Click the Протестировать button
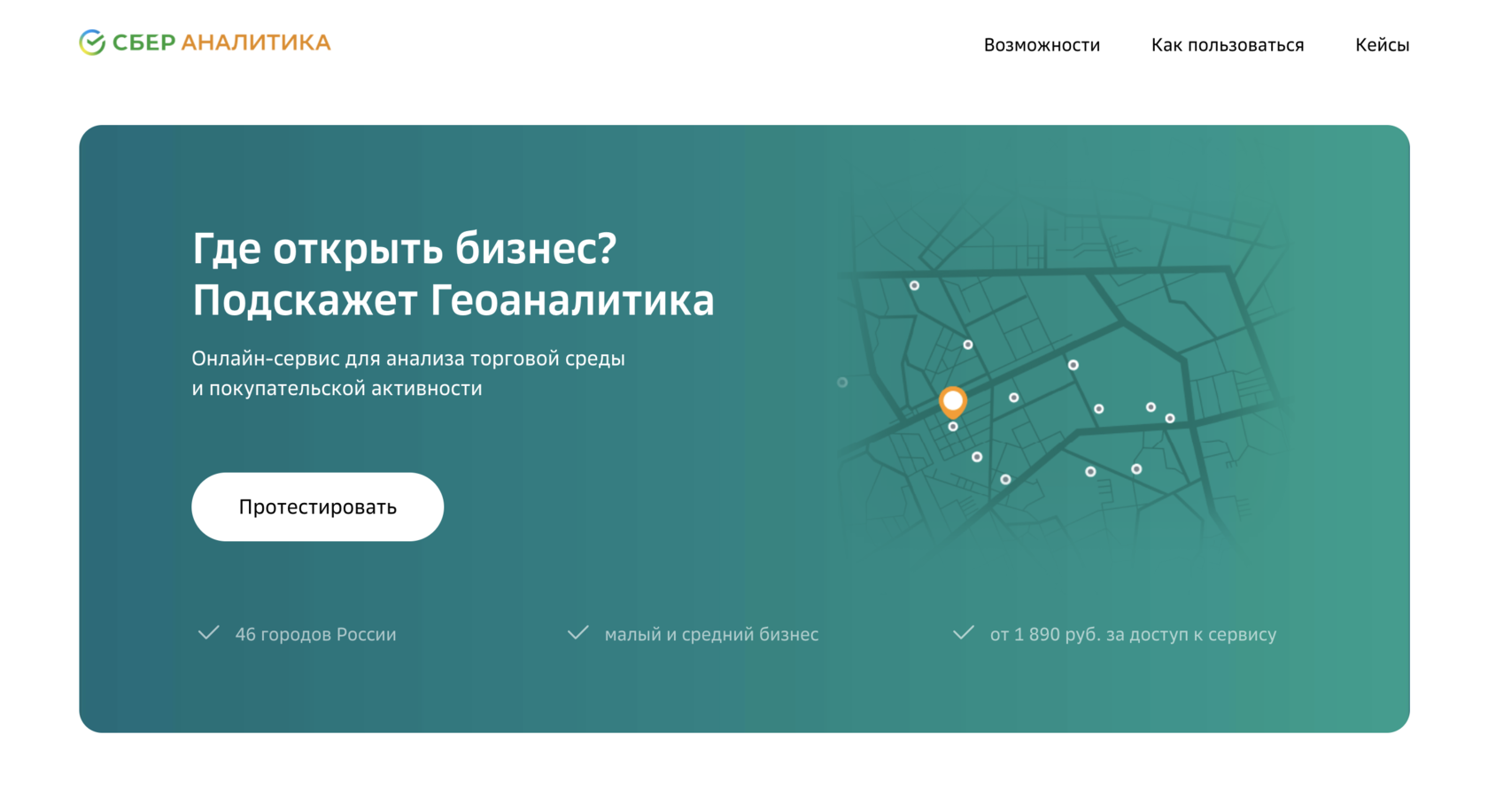1488x812 pixels. (x=317, y=507)
